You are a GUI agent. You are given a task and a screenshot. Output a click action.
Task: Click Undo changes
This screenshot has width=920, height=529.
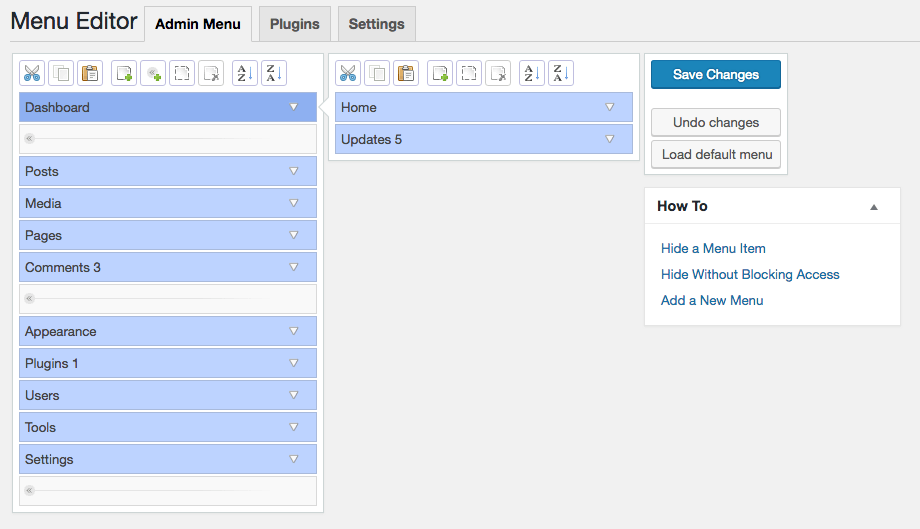tap(716, 123)
